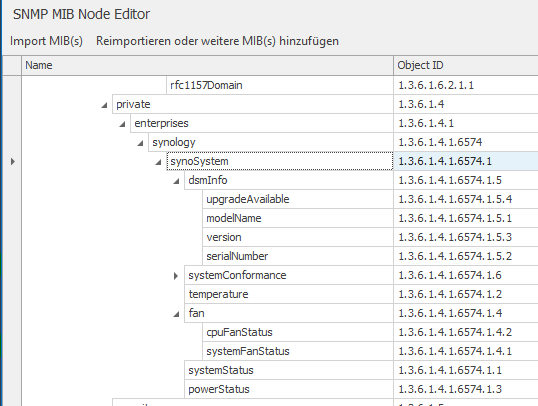Click Object ID cell 1.3.6.1.4.1.6574.1.1
The width and height of the screenshot is (538, 406).
(x=466, y=370)
